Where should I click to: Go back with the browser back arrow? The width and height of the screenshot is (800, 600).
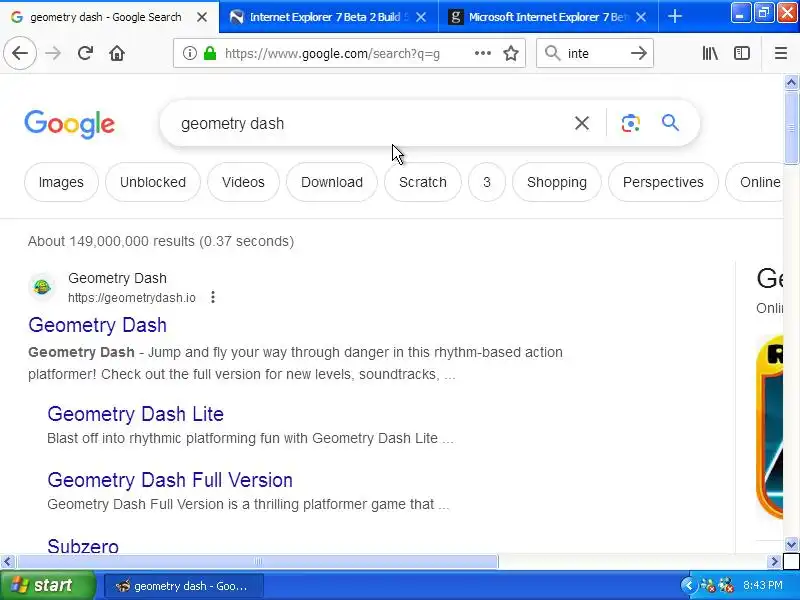pyautogui.click(x=20, y=53)
